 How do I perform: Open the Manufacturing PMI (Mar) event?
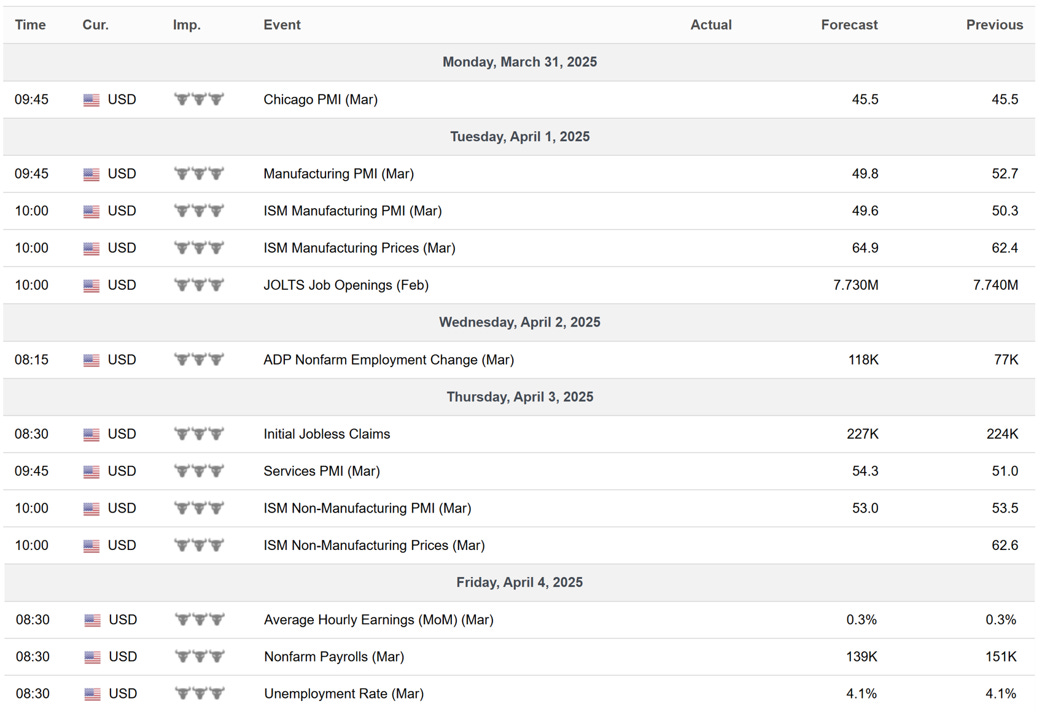338,174
